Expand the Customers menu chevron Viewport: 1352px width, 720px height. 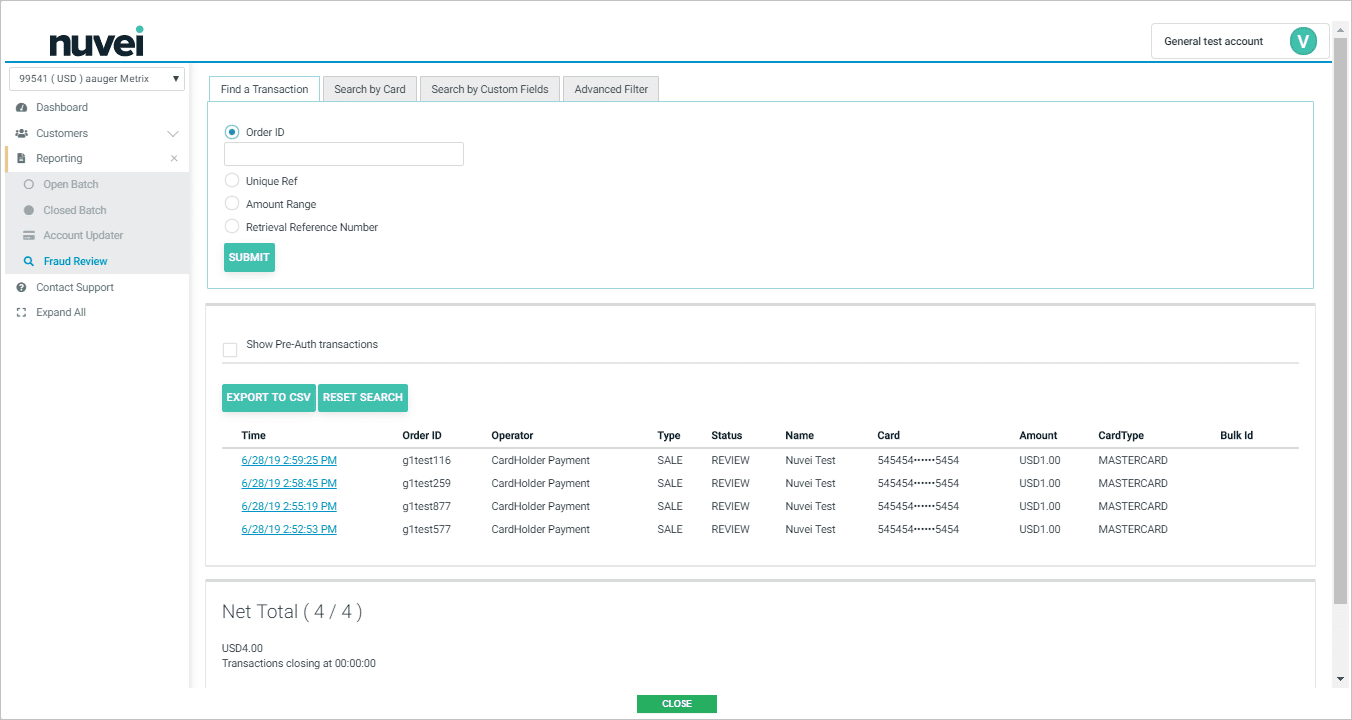click(173, 134)
